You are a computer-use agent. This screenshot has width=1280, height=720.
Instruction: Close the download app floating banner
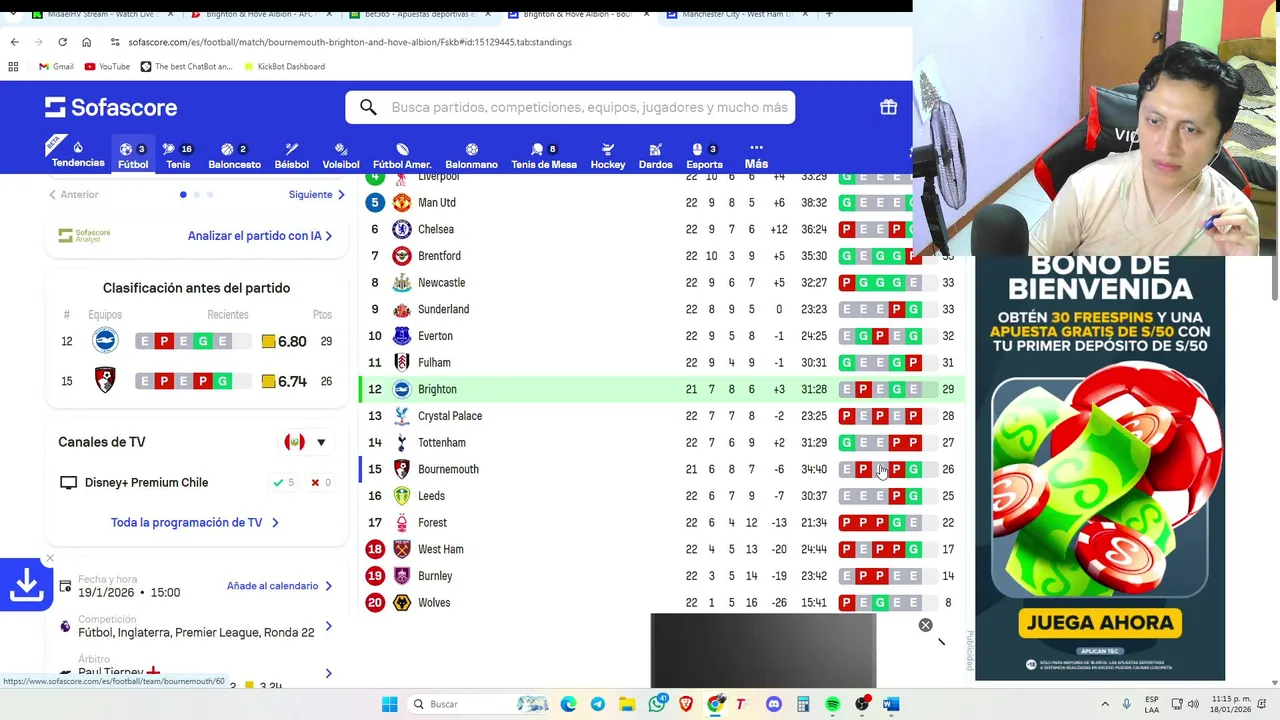point(49,558)
